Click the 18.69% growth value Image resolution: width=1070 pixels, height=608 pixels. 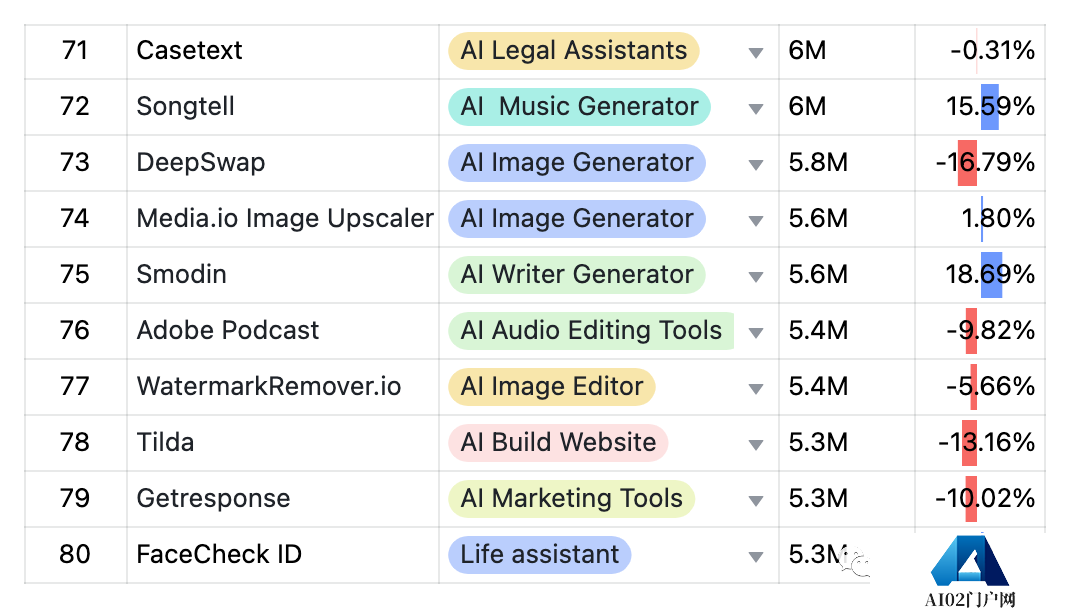[990, 275]
